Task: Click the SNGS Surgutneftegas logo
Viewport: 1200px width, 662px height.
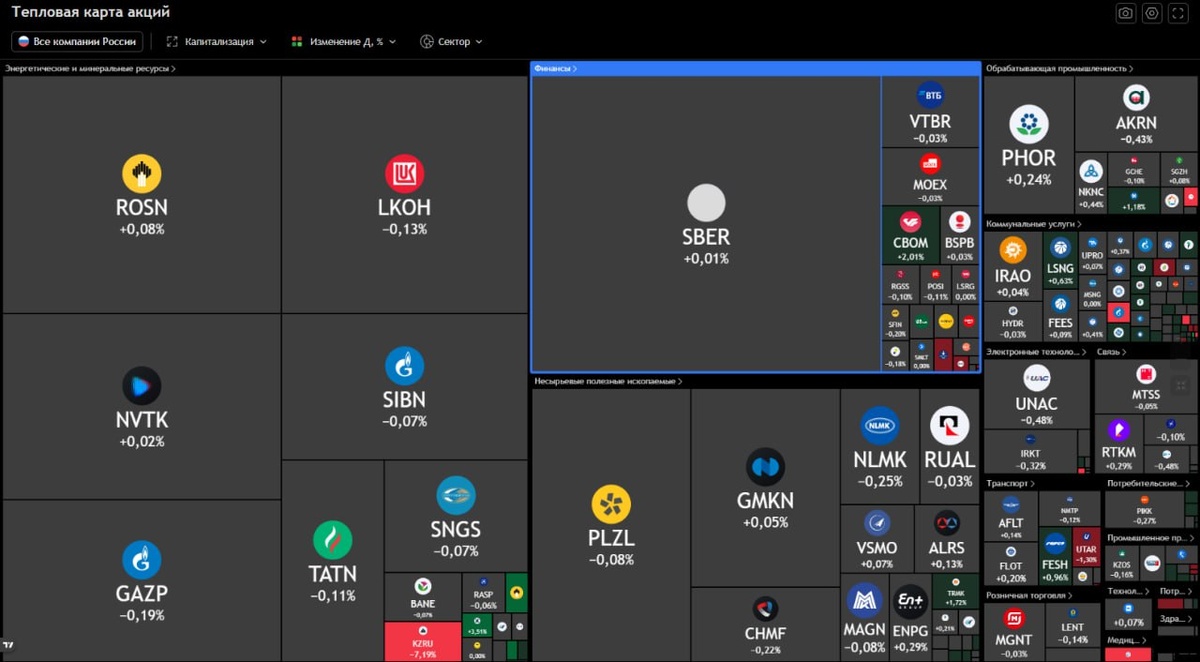Action: pos(456,496)
